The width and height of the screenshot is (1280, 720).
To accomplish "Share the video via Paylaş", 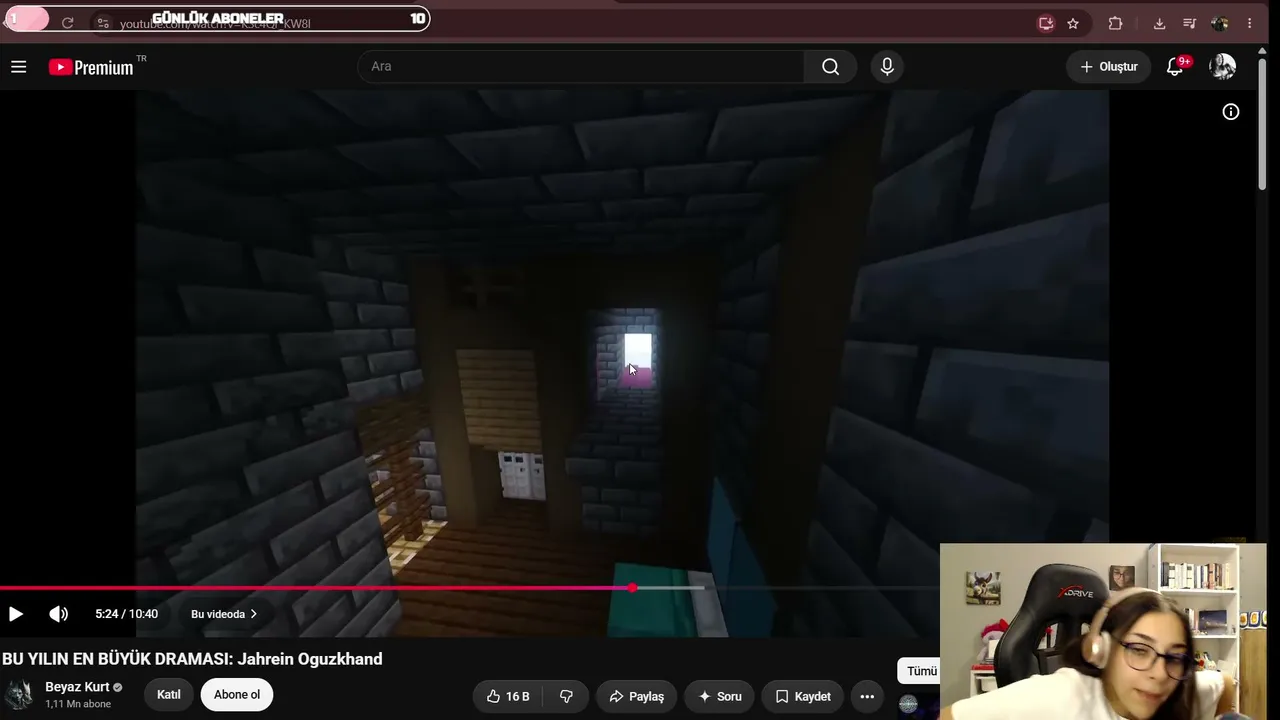I will coord(636,696).
